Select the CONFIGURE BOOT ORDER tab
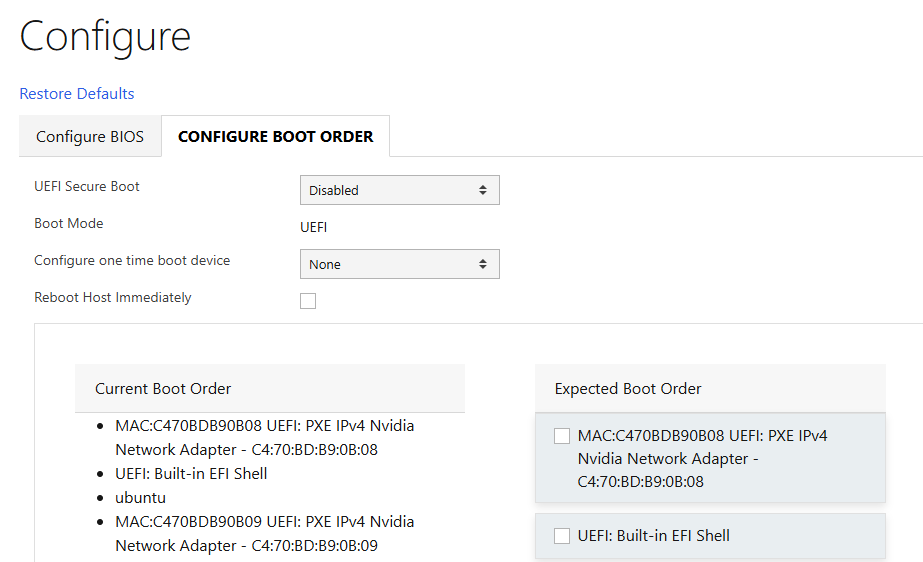 [275, 137]
